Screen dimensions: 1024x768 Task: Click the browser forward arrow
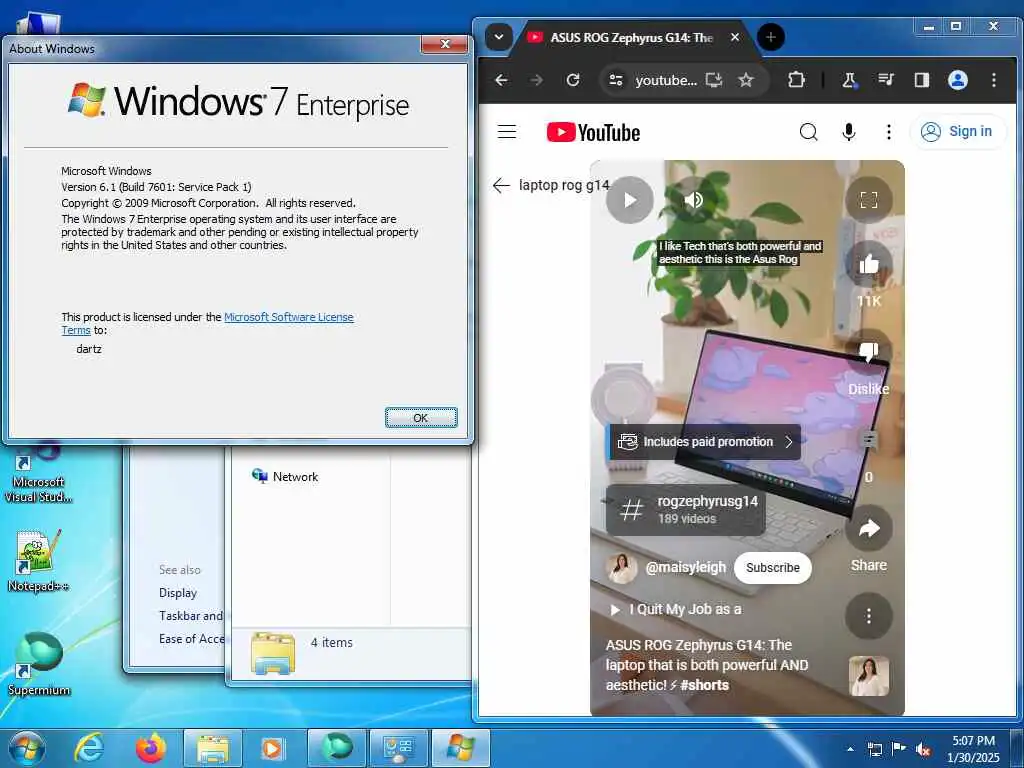pos(536,80)
